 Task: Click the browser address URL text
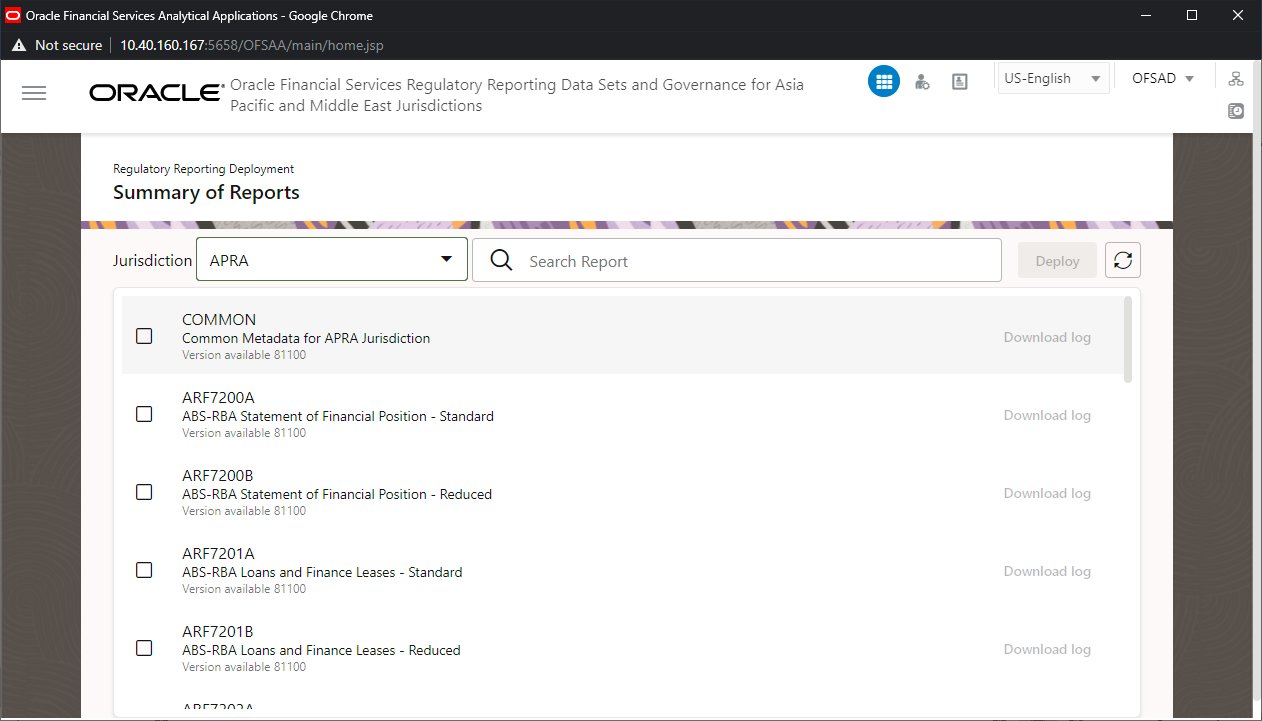(251, 45)
